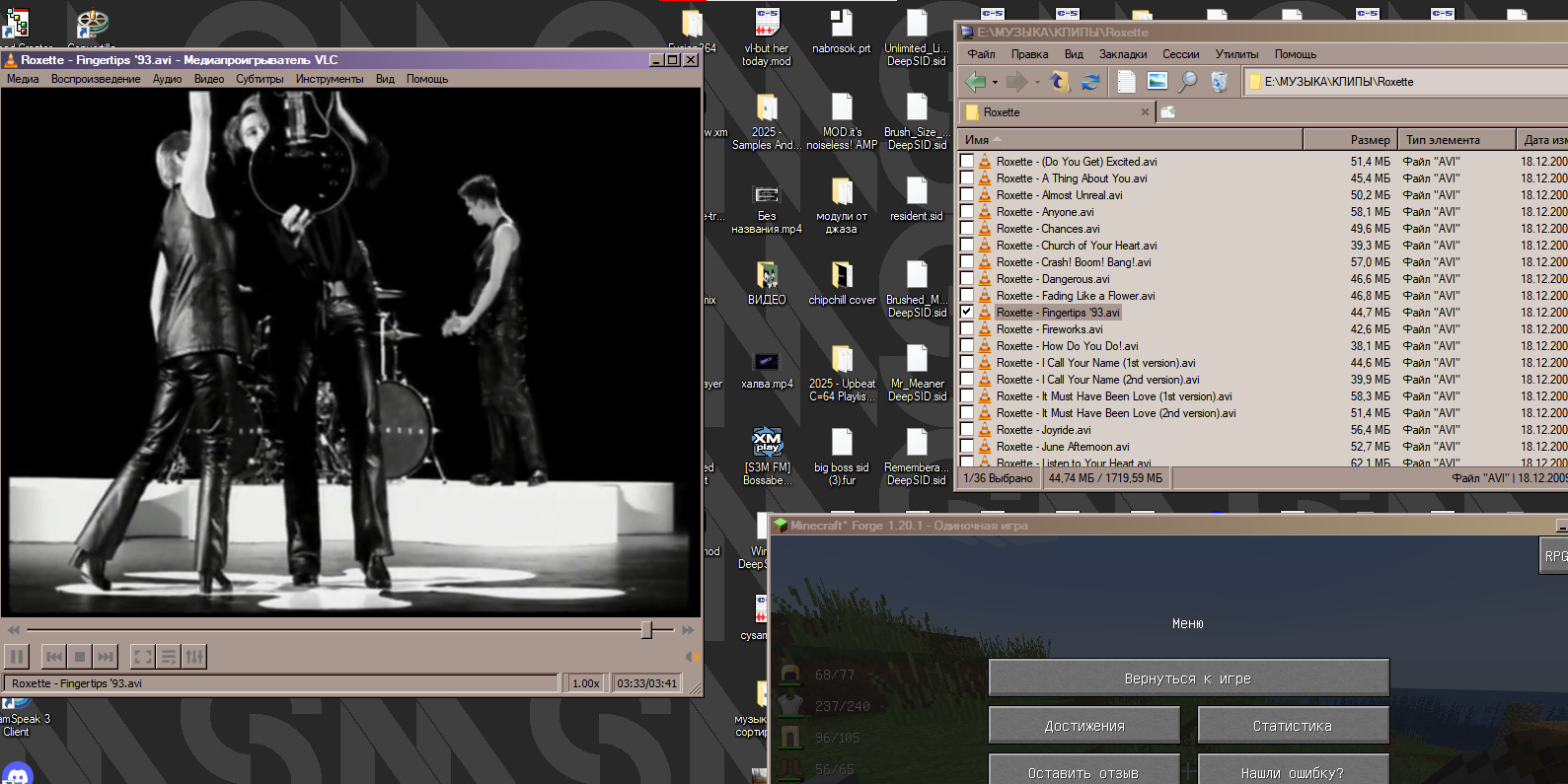Toggle VLC fullscreen mode
This screenshot has width=1568, height=784.
click(143, 657)
